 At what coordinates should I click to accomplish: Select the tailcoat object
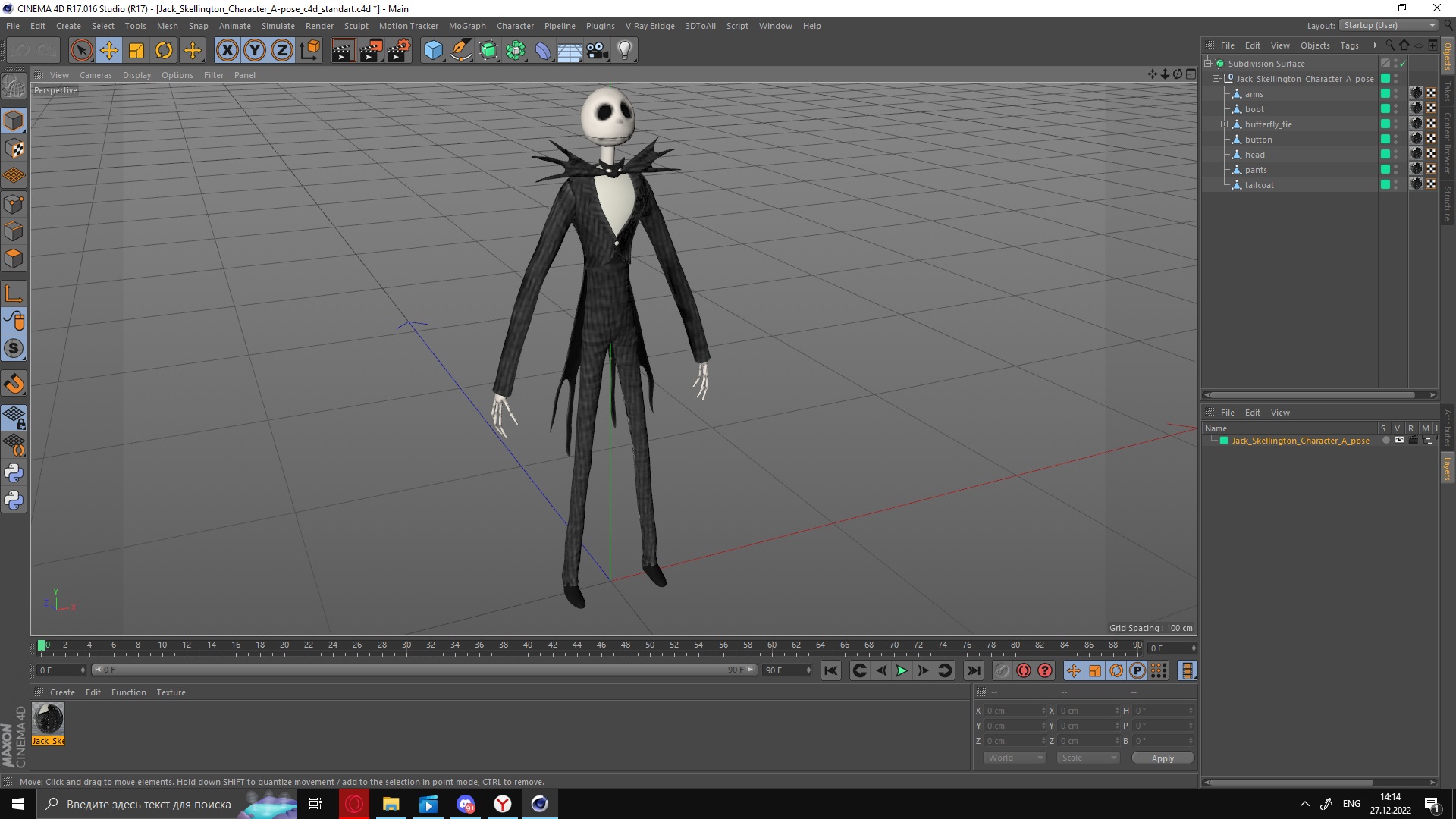1259,185
